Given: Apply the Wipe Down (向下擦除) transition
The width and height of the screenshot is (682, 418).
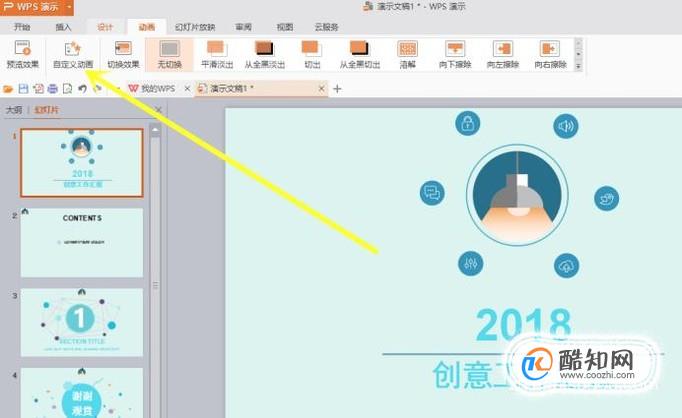Looking at the screenshot, I should [455, 55].
